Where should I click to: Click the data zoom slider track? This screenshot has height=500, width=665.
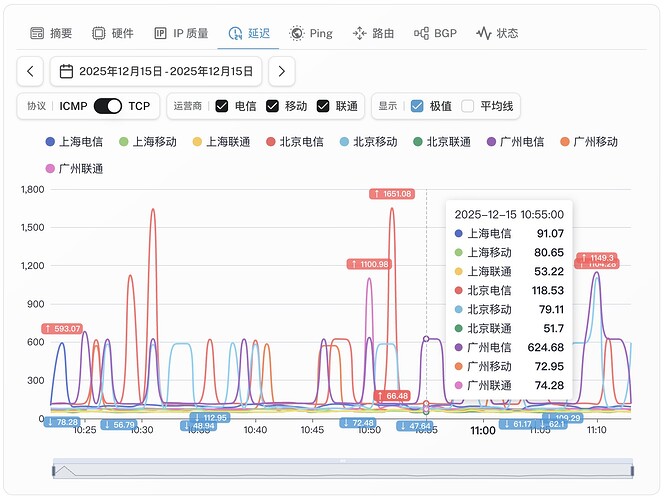(x=343, y=471)
